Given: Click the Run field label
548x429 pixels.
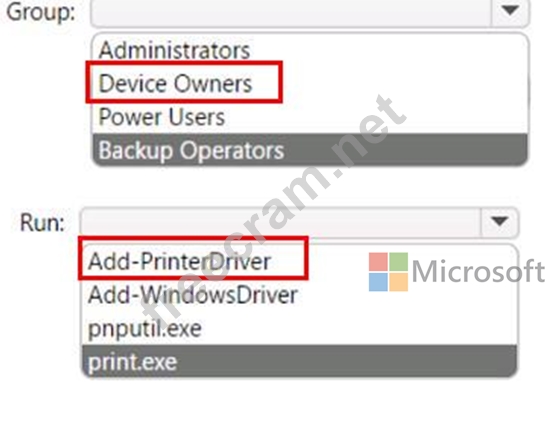Looking at the screenshot, I should (42, 223).
